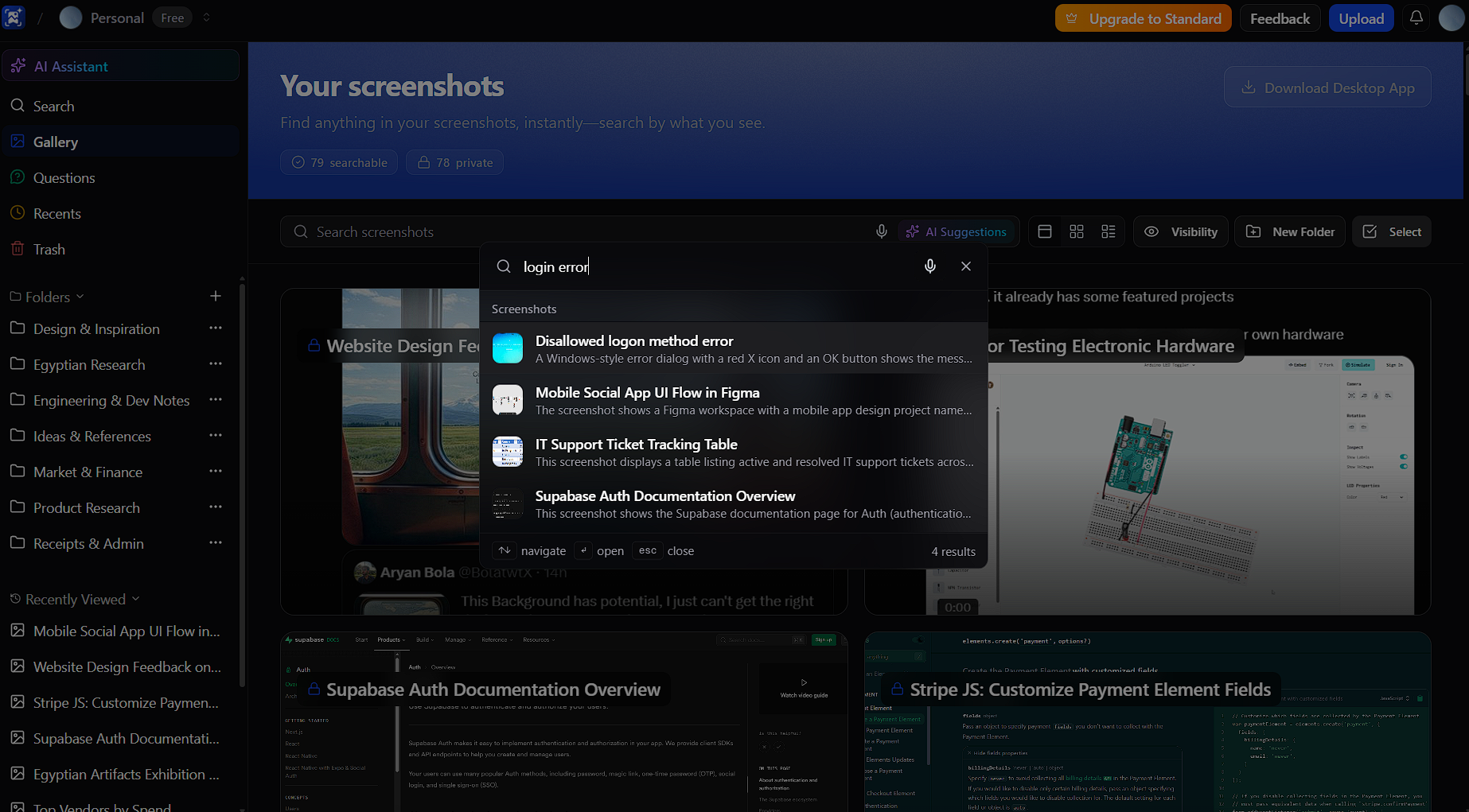Toggle the 78 private filter pill
The height and width of the screenshot is (812, 1469).
pyautogui.click(x=454, y=162)
